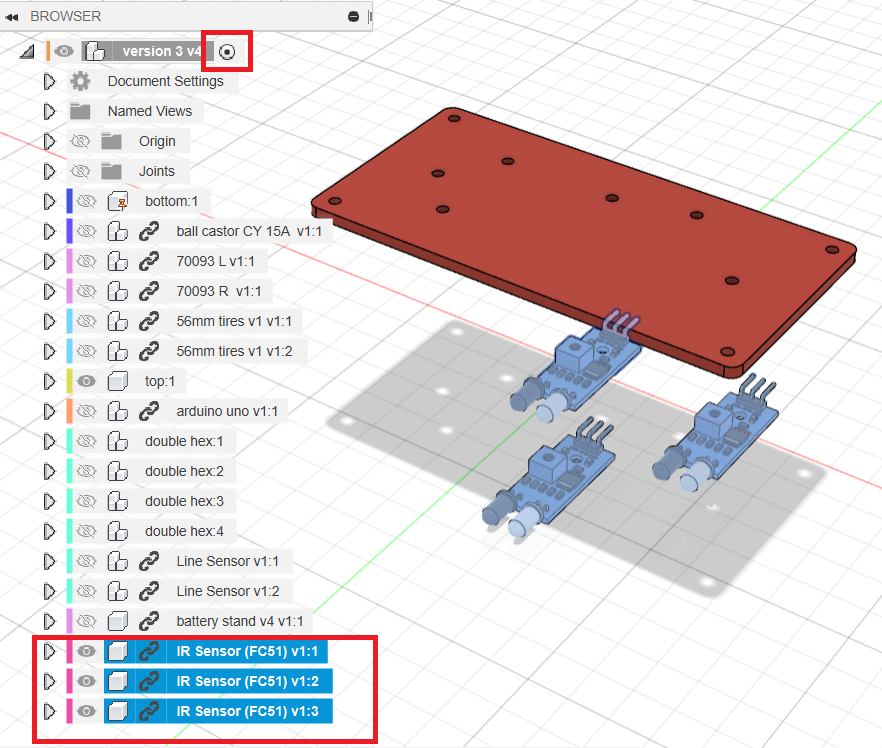Expand the IR Sensor (FC51) v1:3 node
The height and width of the screenshot is (748, 882).
pos(48,710)
